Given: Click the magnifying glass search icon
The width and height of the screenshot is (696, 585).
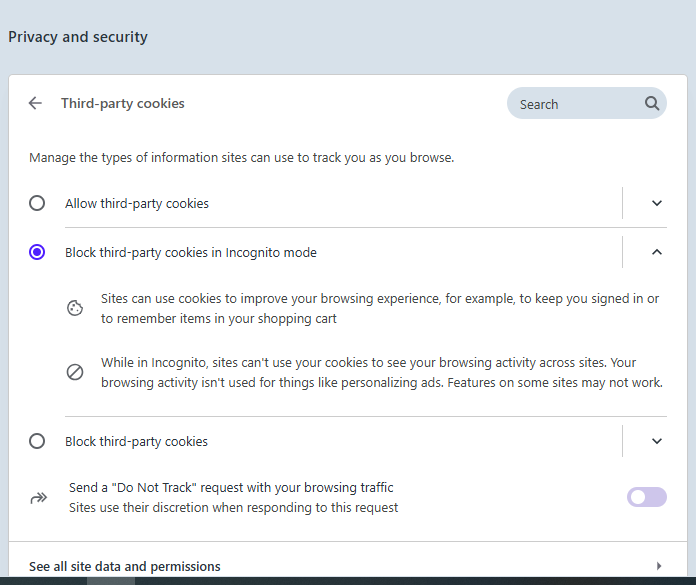Looking at the screenshot, I should pos(652,103).
